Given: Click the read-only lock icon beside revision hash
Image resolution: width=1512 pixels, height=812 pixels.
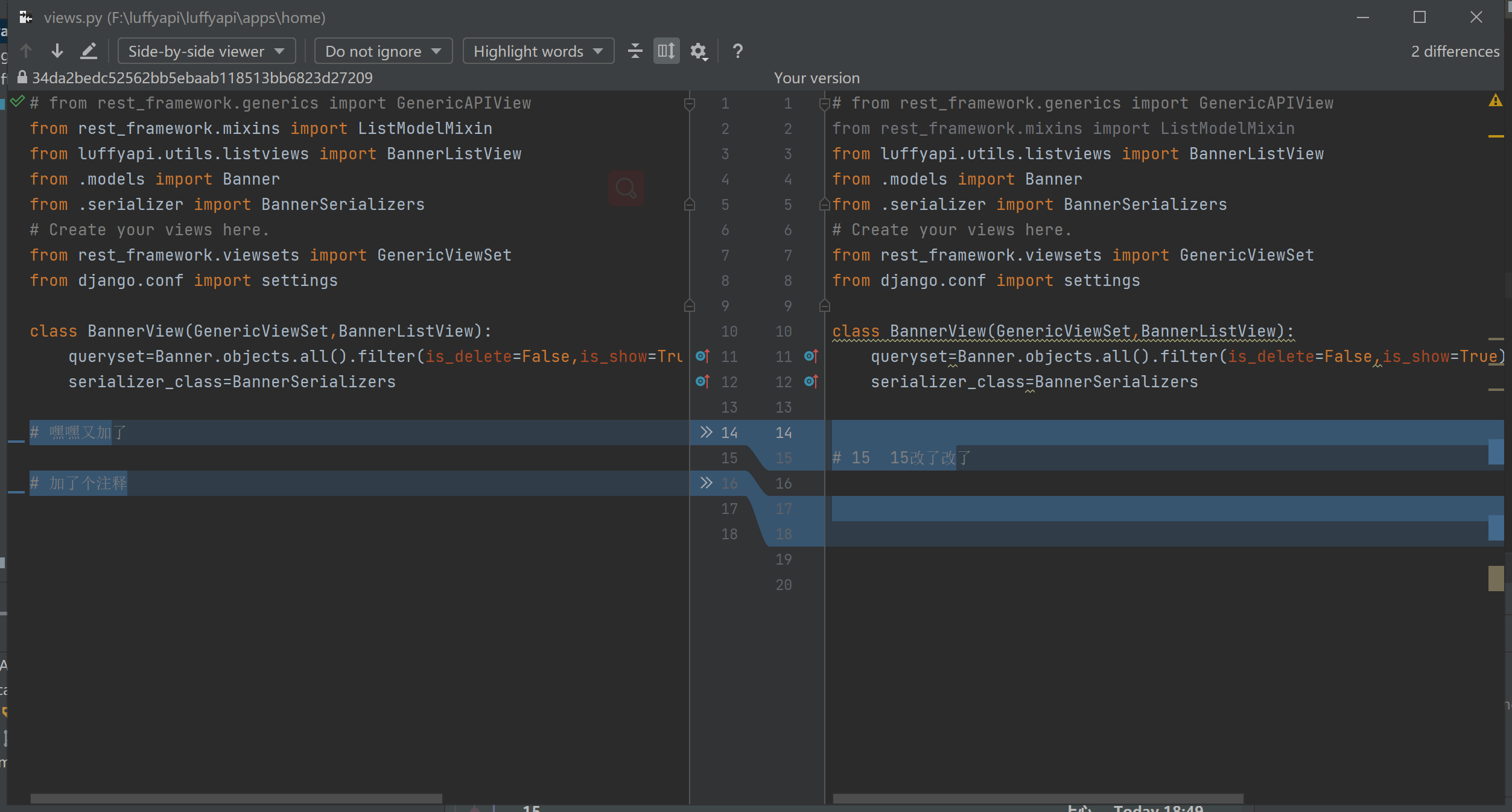Looking at the screenshot, I should (x=22, y=77).
